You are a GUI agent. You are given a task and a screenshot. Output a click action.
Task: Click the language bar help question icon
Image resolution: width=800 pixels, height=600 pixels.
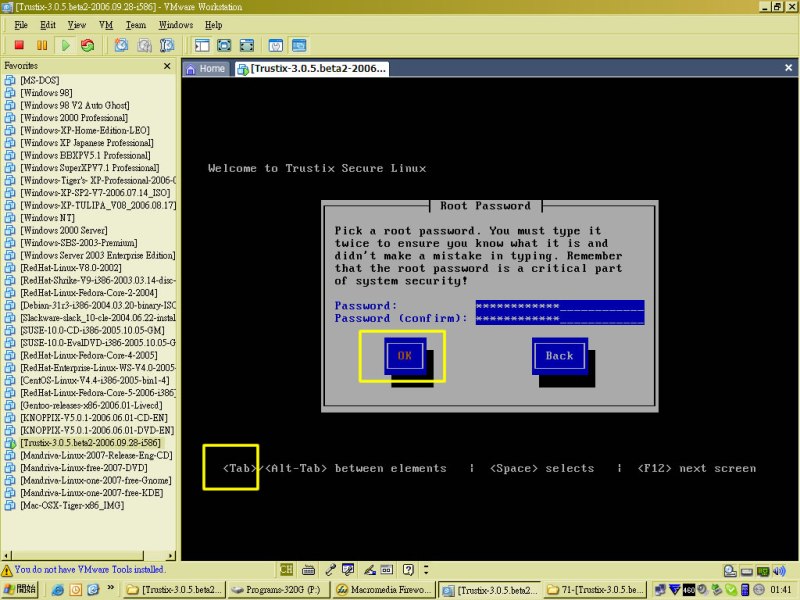click(408, 569)
